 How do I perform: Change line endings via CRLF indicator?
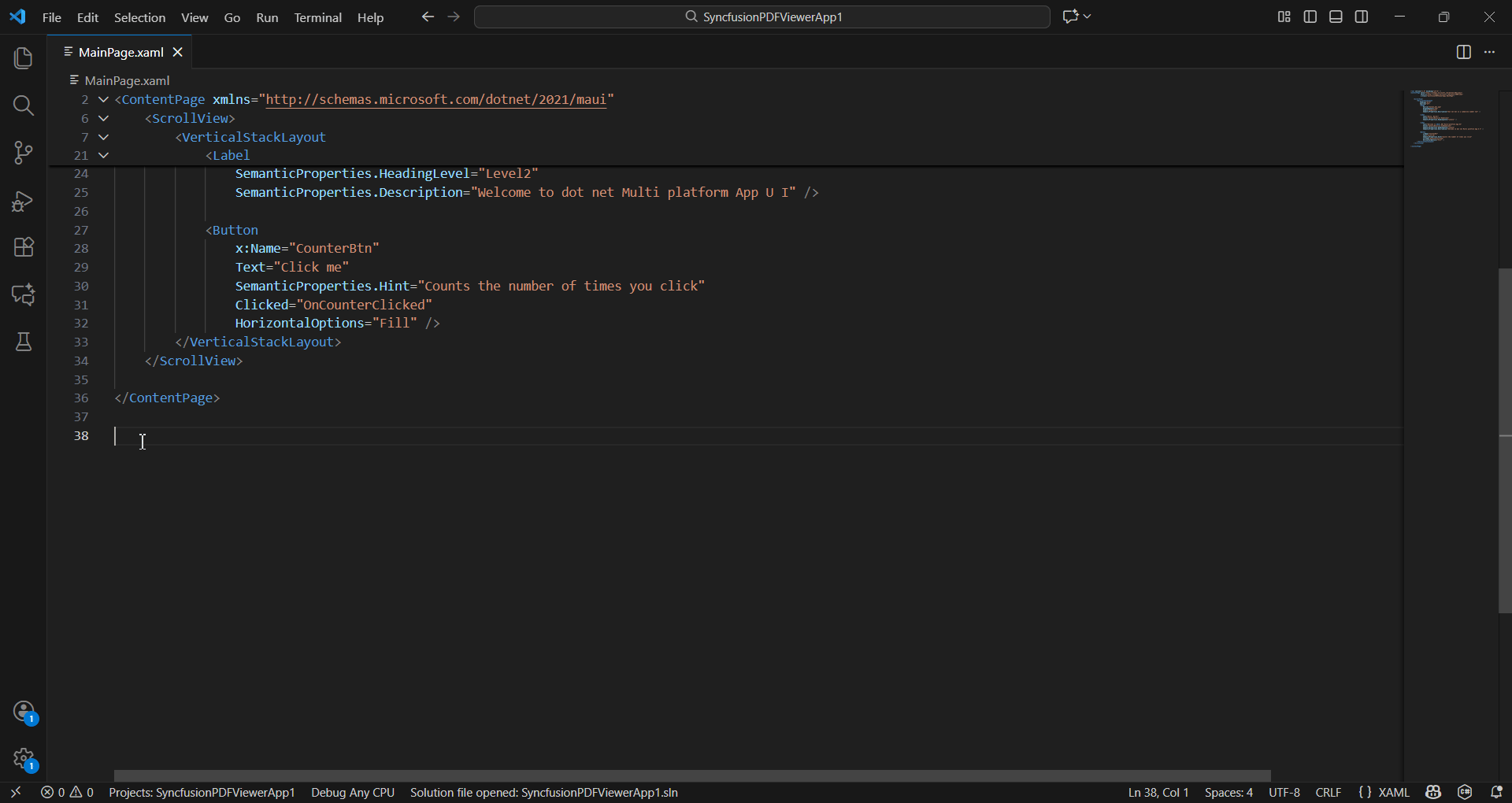click(1329, 792)
